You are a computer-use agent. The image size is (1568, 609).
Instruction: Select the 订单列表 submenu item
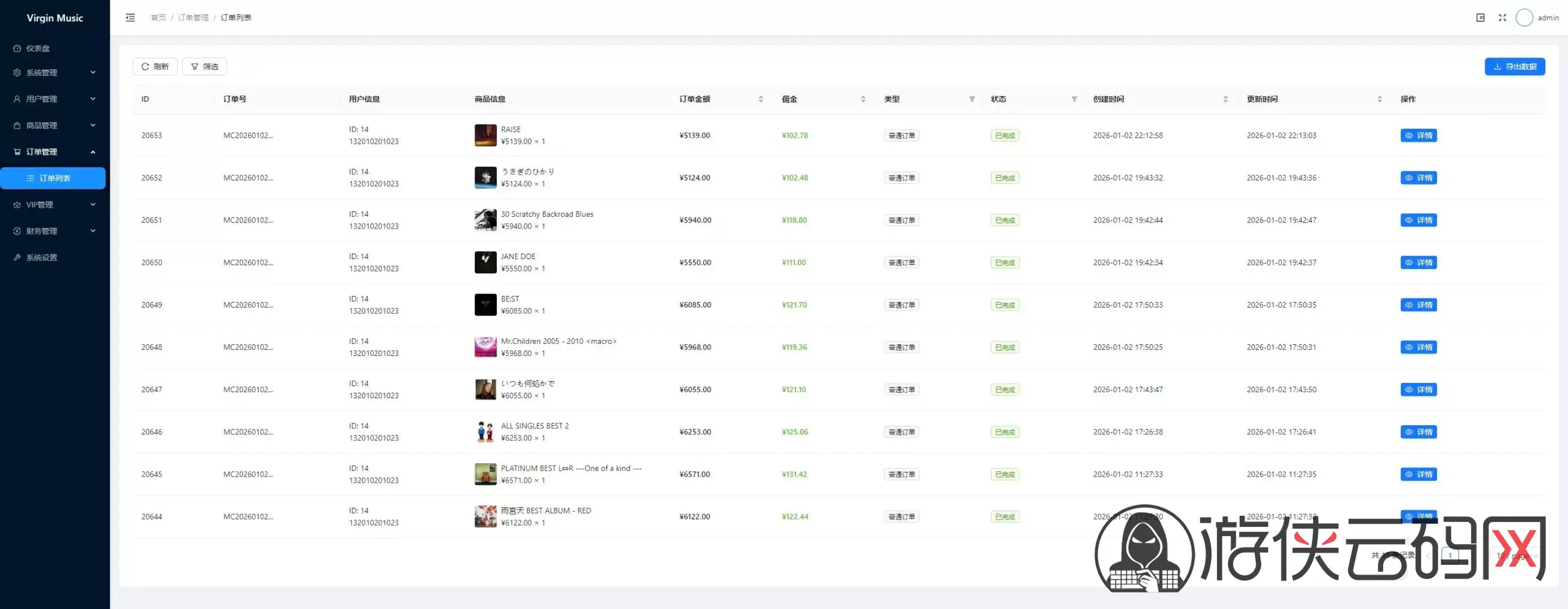click(x=55, y=178)
